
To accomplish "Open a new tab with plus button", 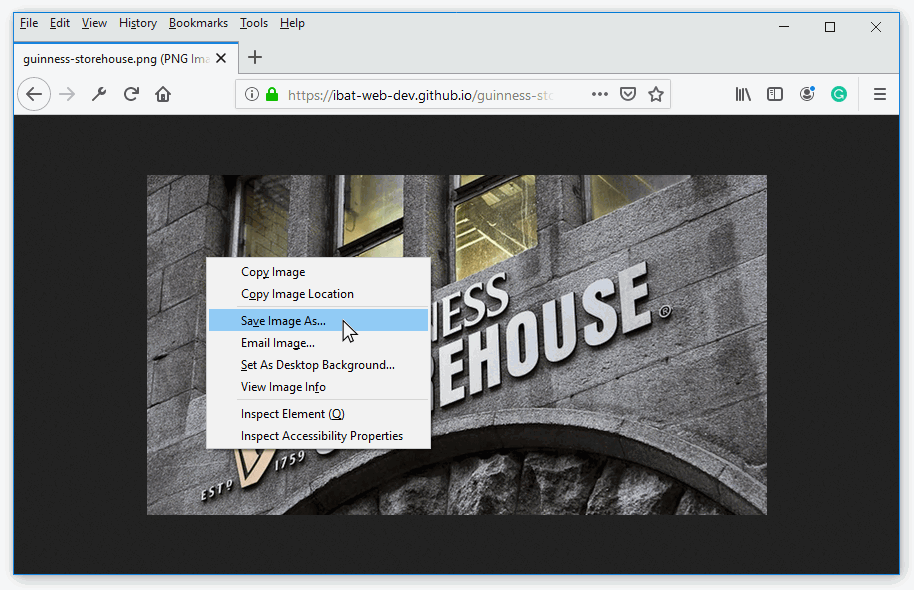I will (x=255, y=57).
